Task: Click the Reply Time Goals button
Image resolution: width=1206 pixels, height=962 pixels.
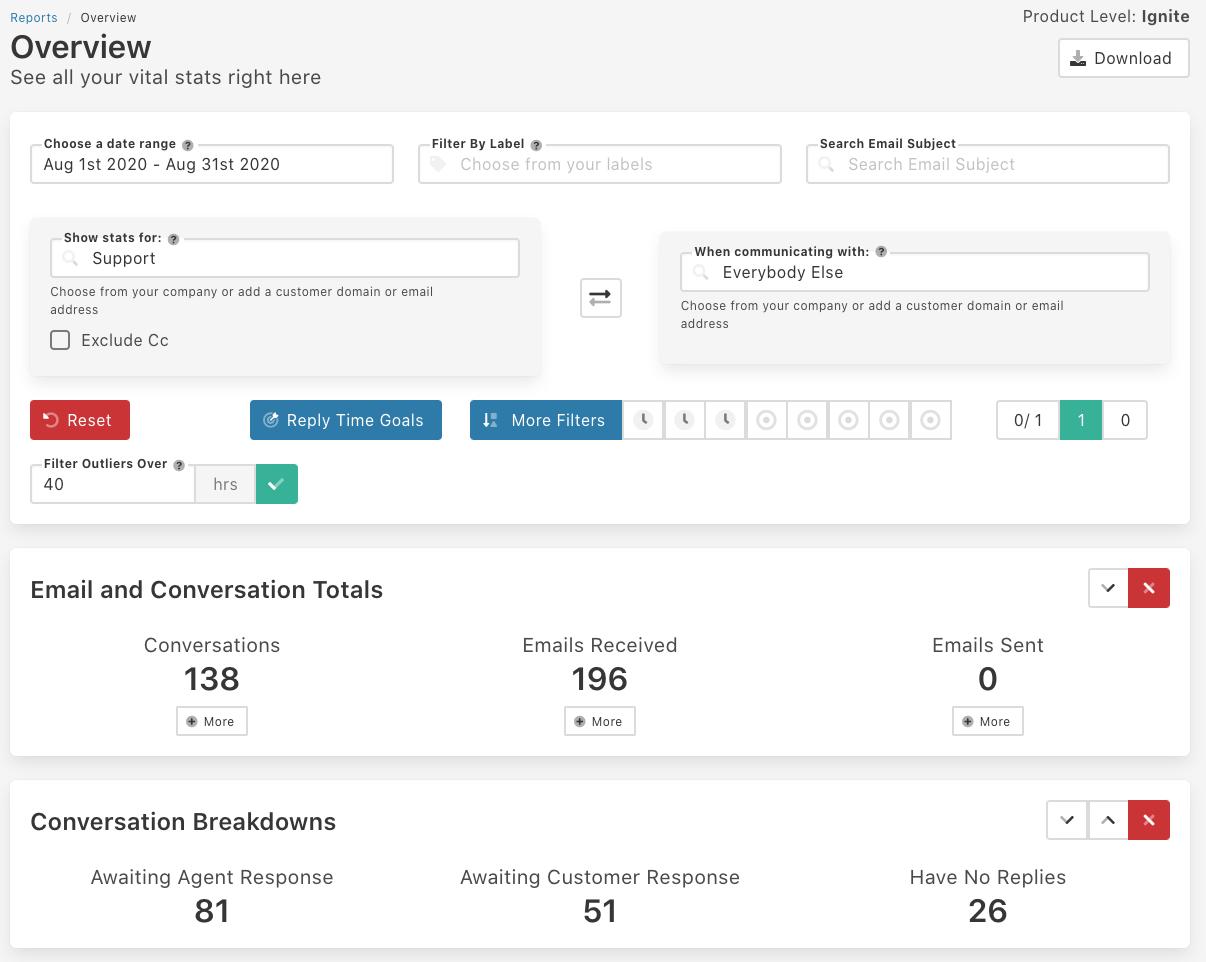Action: coord(345,420)
